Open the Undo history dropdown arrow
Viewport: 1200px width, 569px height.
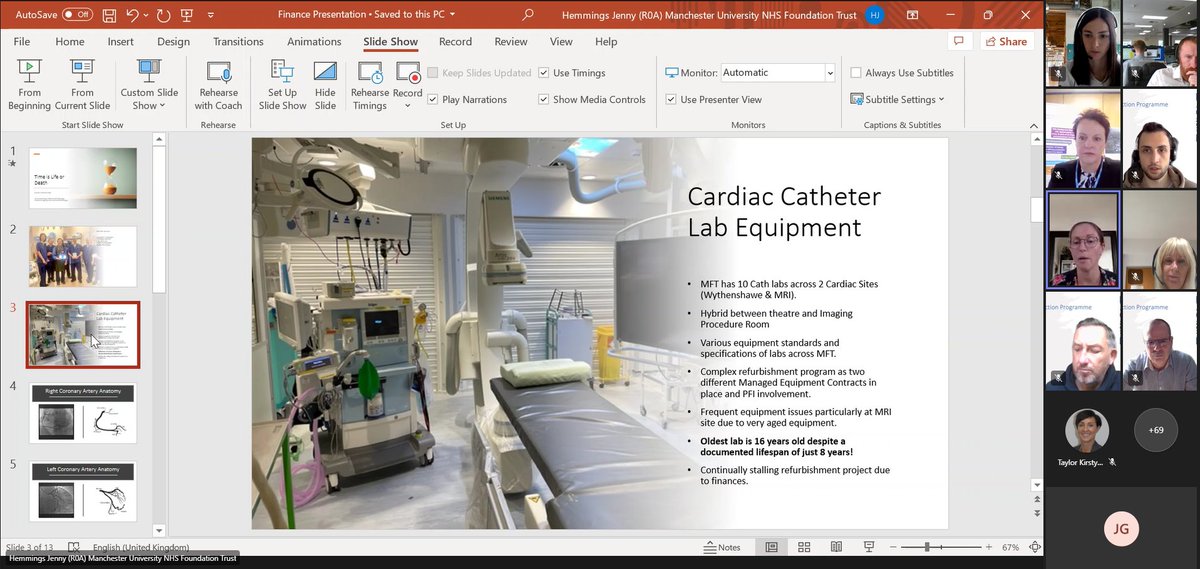pyautogui.click(x=147, y=15)
